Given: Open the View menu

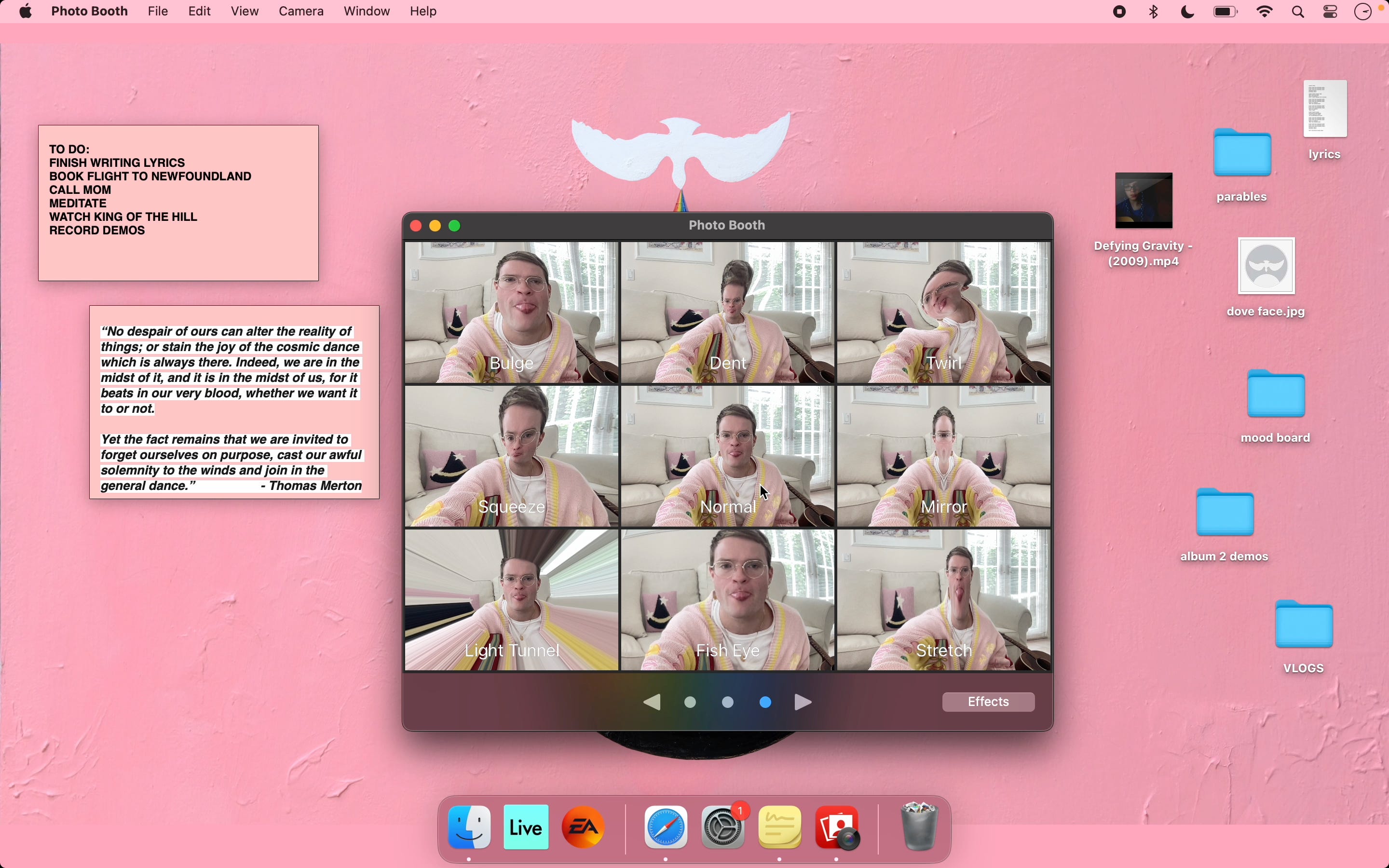Looking at the screenshot, I should click(245, 12).
